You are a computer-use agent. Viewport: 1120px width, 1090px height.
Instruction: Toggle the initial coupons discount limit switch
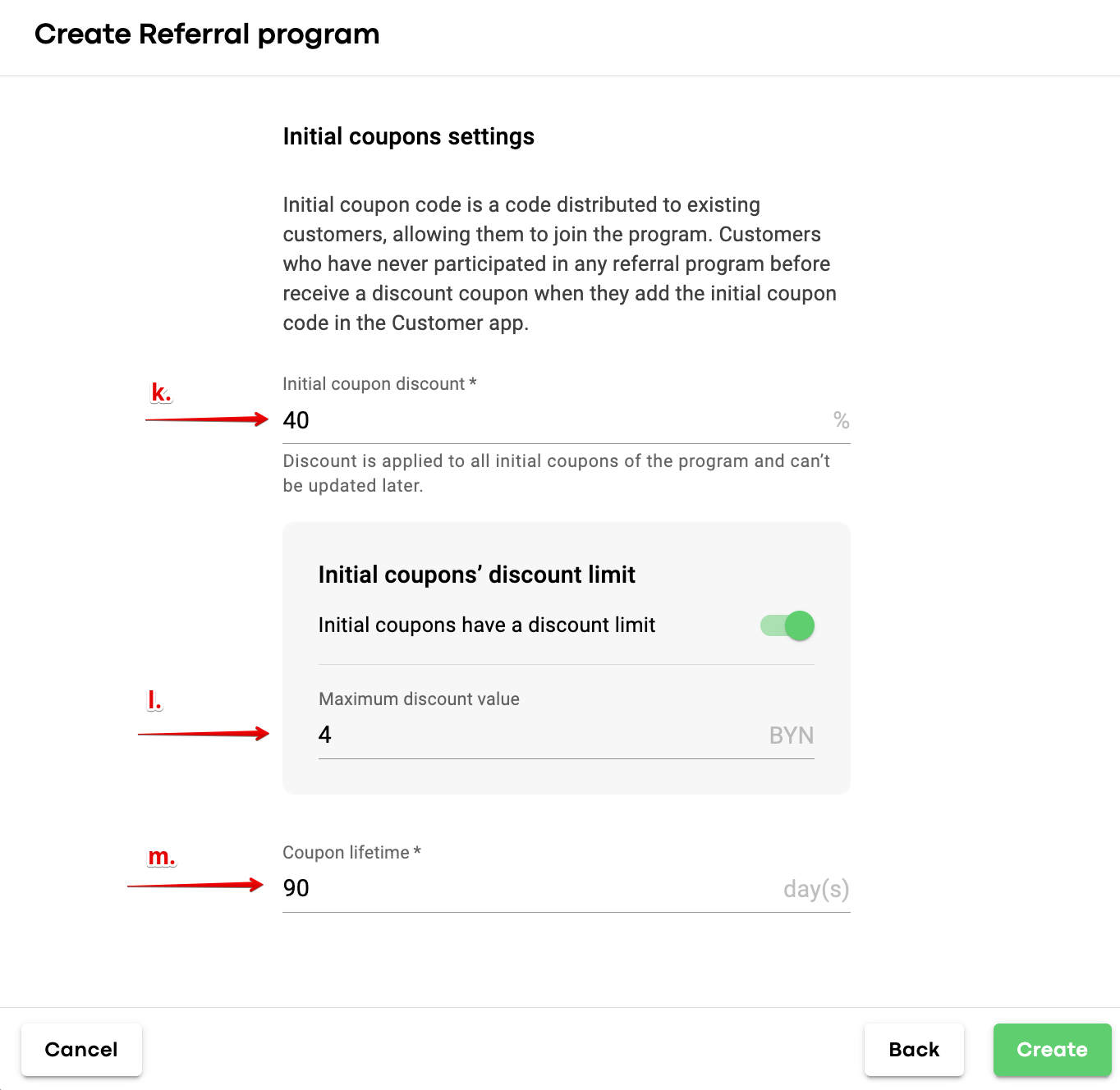pos(787,625)
